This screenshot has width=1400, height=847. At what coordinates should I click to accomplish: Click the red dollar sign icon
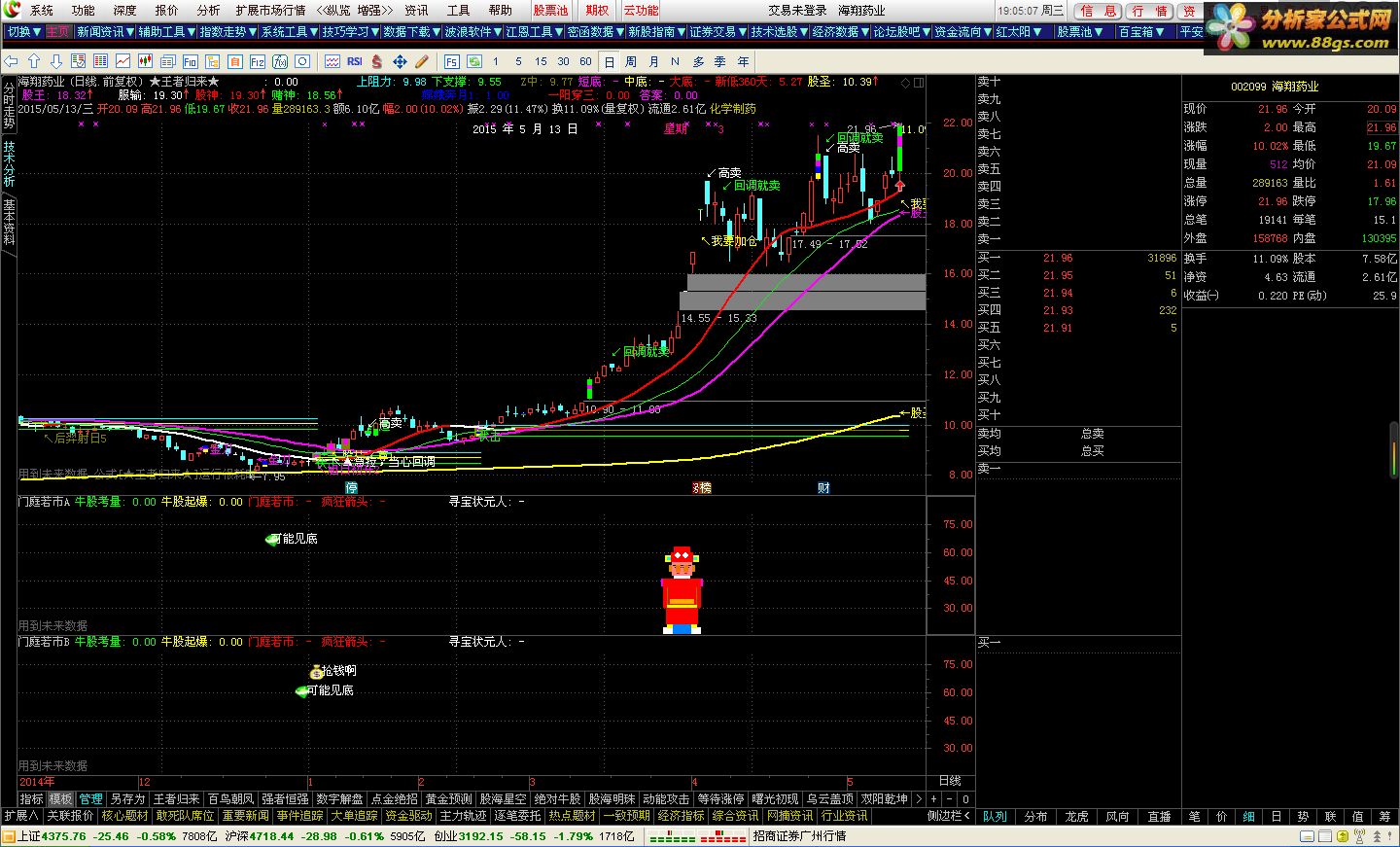[x=376, y=61]
